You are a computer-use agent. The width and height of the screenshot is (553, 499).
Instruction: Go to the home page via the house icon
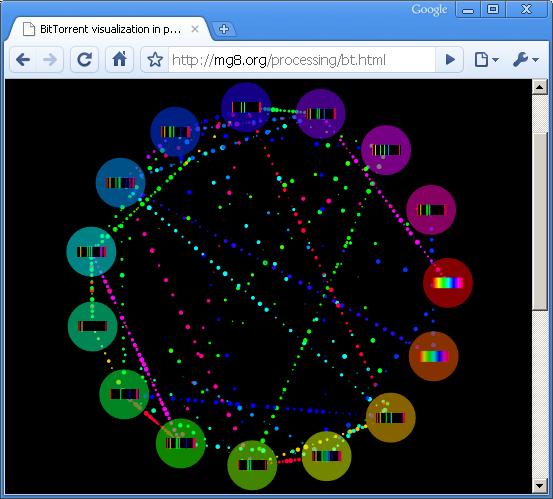tap(120, 59)
